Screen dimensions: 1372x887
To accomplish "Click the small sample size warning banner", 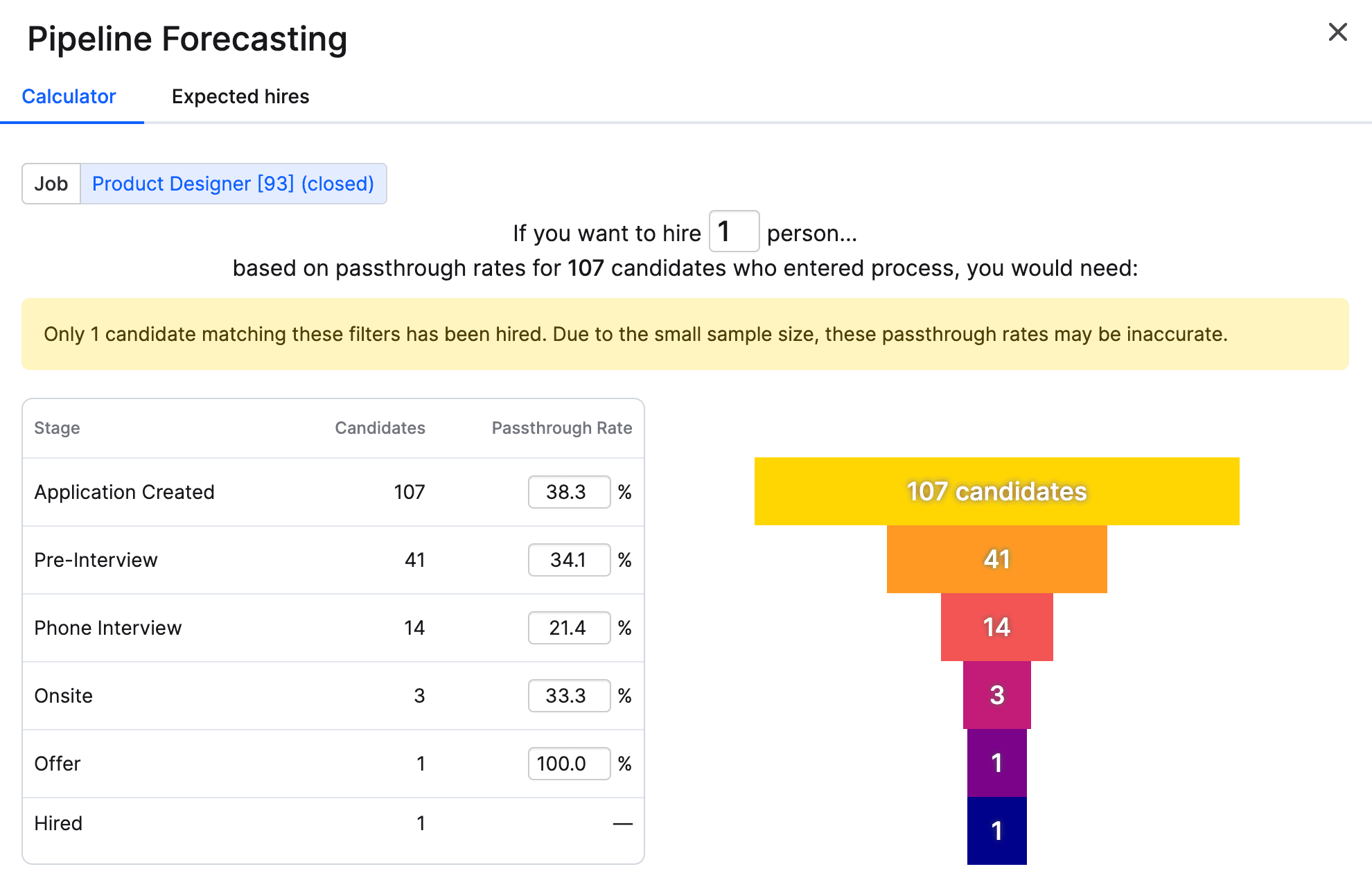I will [686, 334].
